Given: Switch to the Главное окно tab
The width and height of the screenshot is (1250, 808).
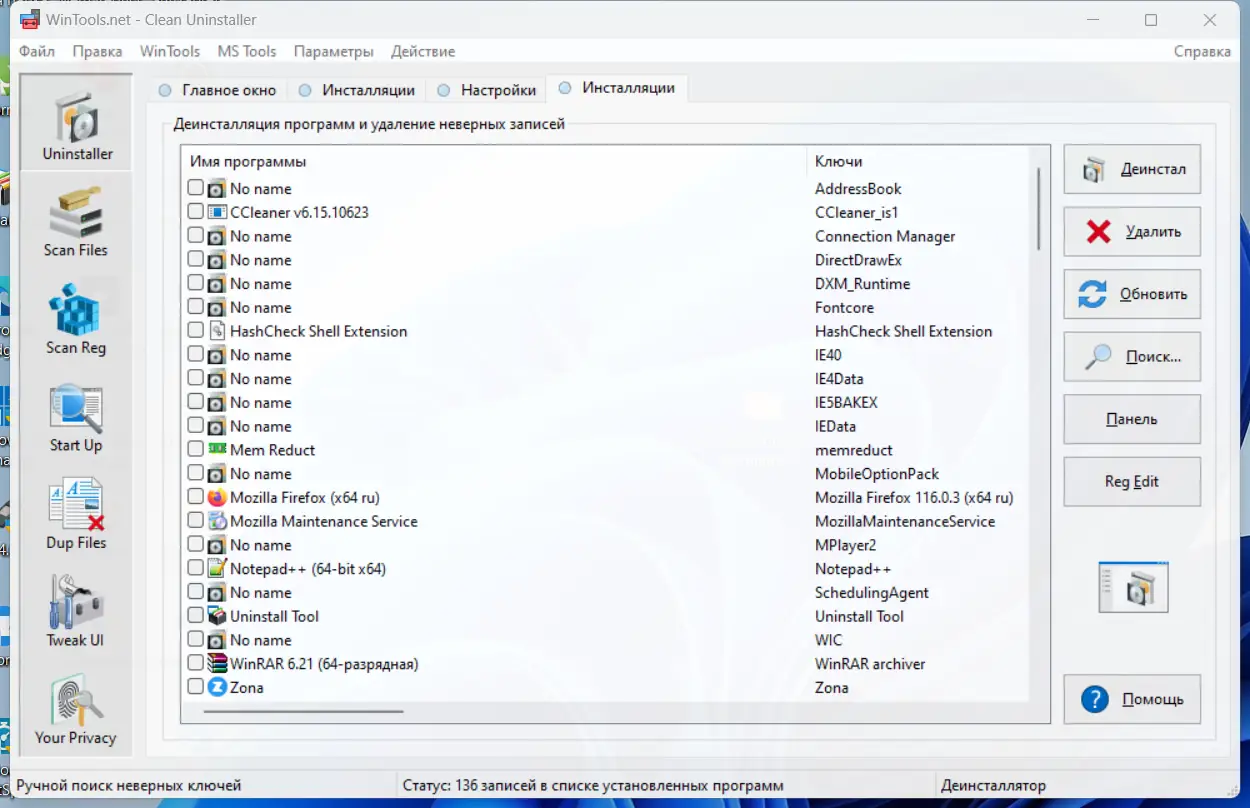Looking at the screenshot, I should 218,90.
